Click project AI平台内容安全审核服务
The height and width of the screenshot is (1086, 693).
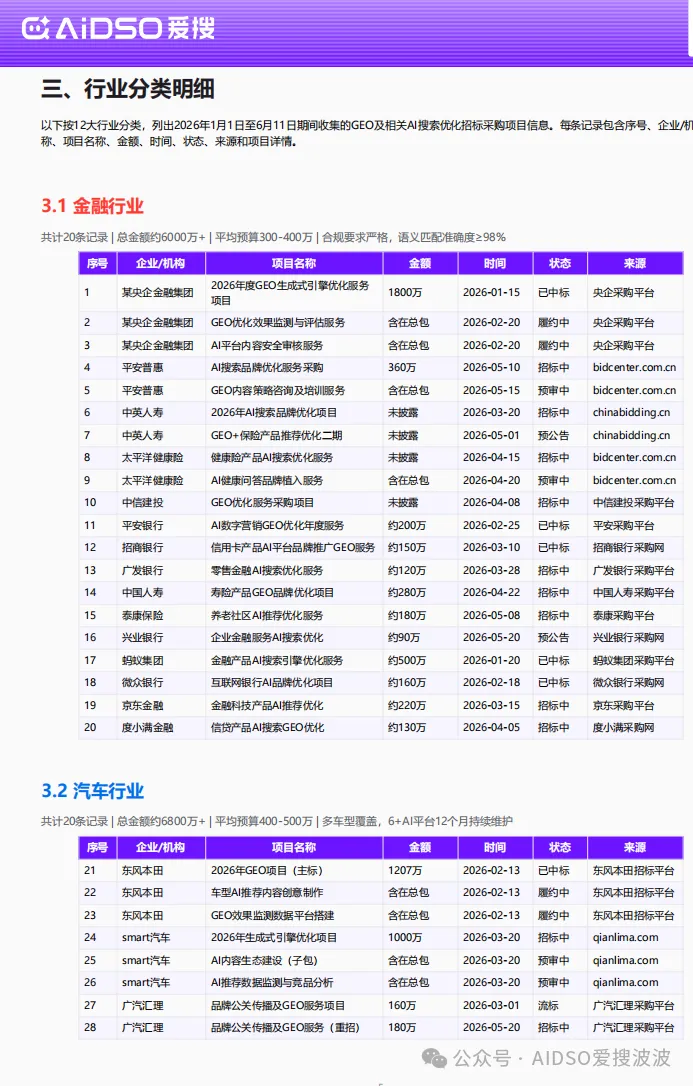point(267,345)
